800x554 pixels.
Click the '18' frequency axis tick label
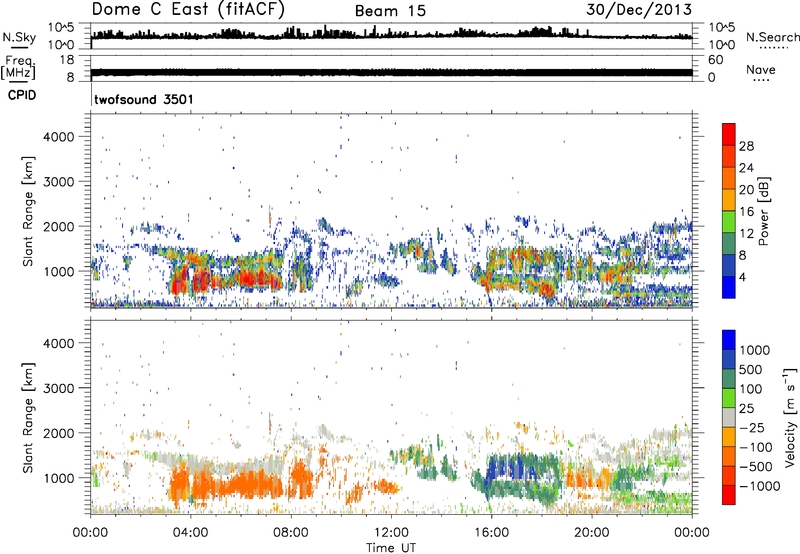(x=67, y=60)
